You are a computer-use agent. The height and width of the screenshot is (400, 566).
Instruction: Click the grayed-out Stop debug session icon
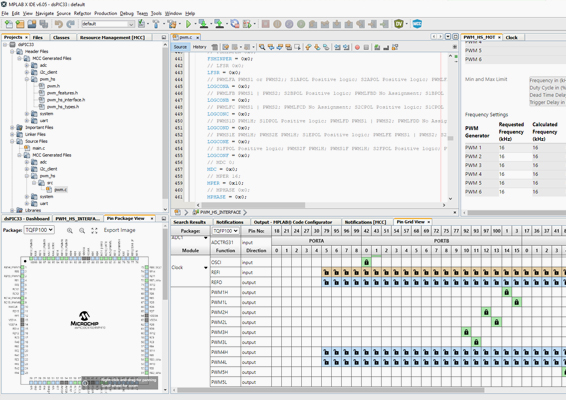266,24
